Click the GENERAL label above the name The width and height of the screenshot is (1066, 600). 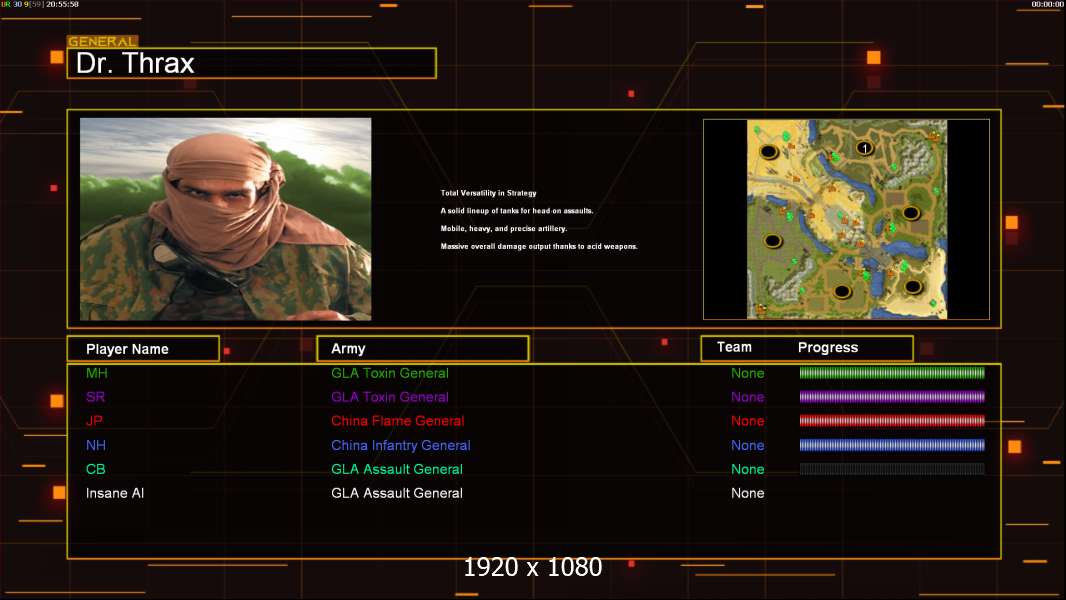pyautogui.click(x=102, y=41)
